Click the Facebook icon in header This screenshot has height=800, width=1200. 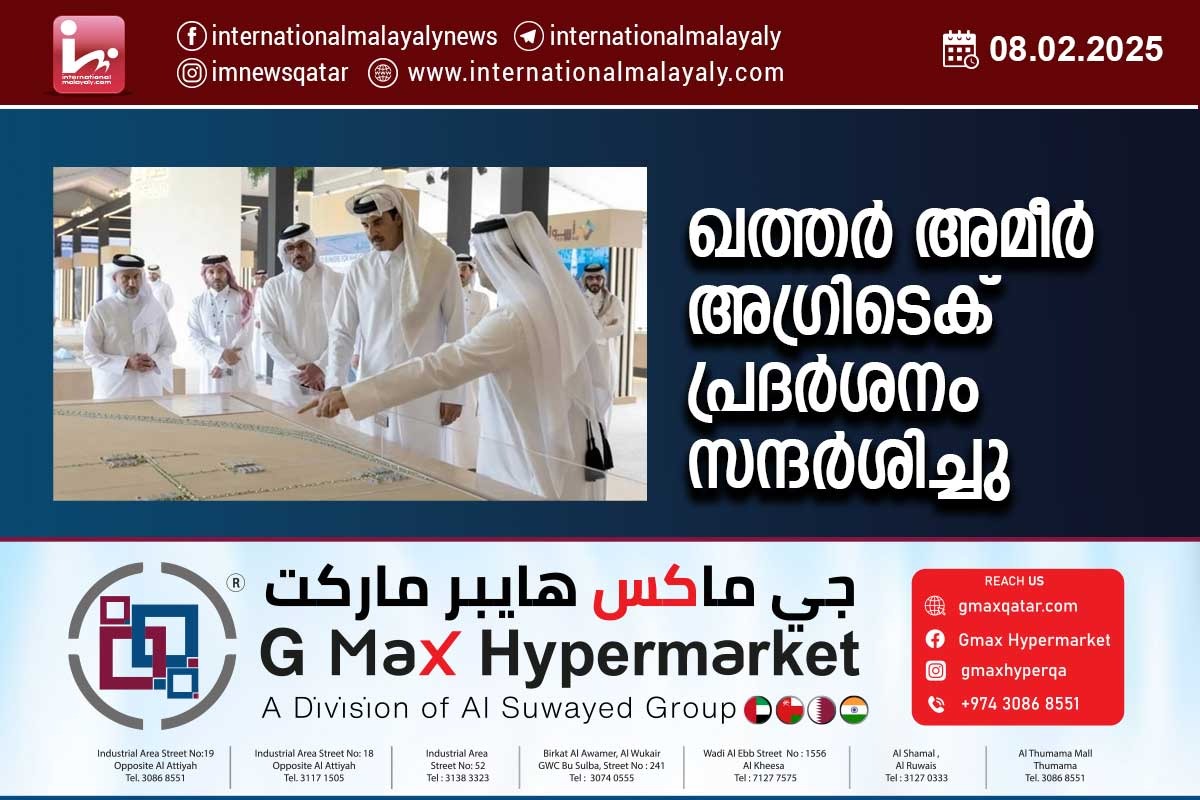click(192, 36)
